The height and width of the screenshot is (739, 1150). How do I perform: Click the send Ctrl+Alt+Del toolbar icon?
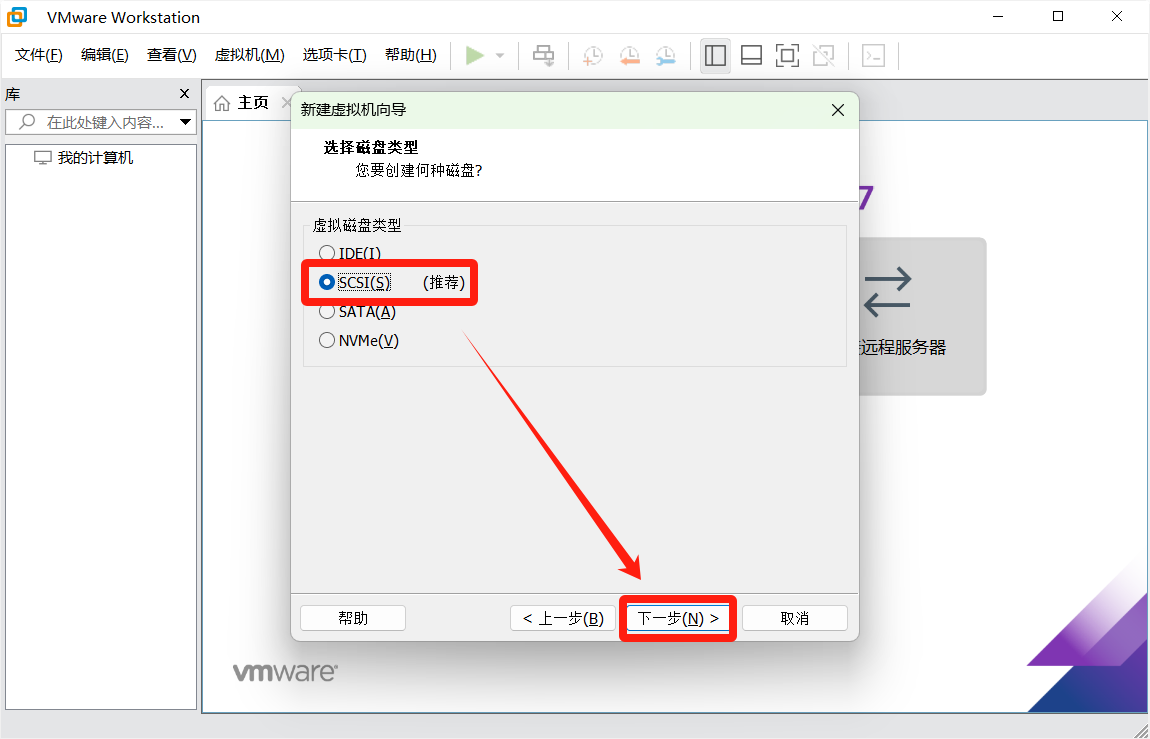(543, 56)
